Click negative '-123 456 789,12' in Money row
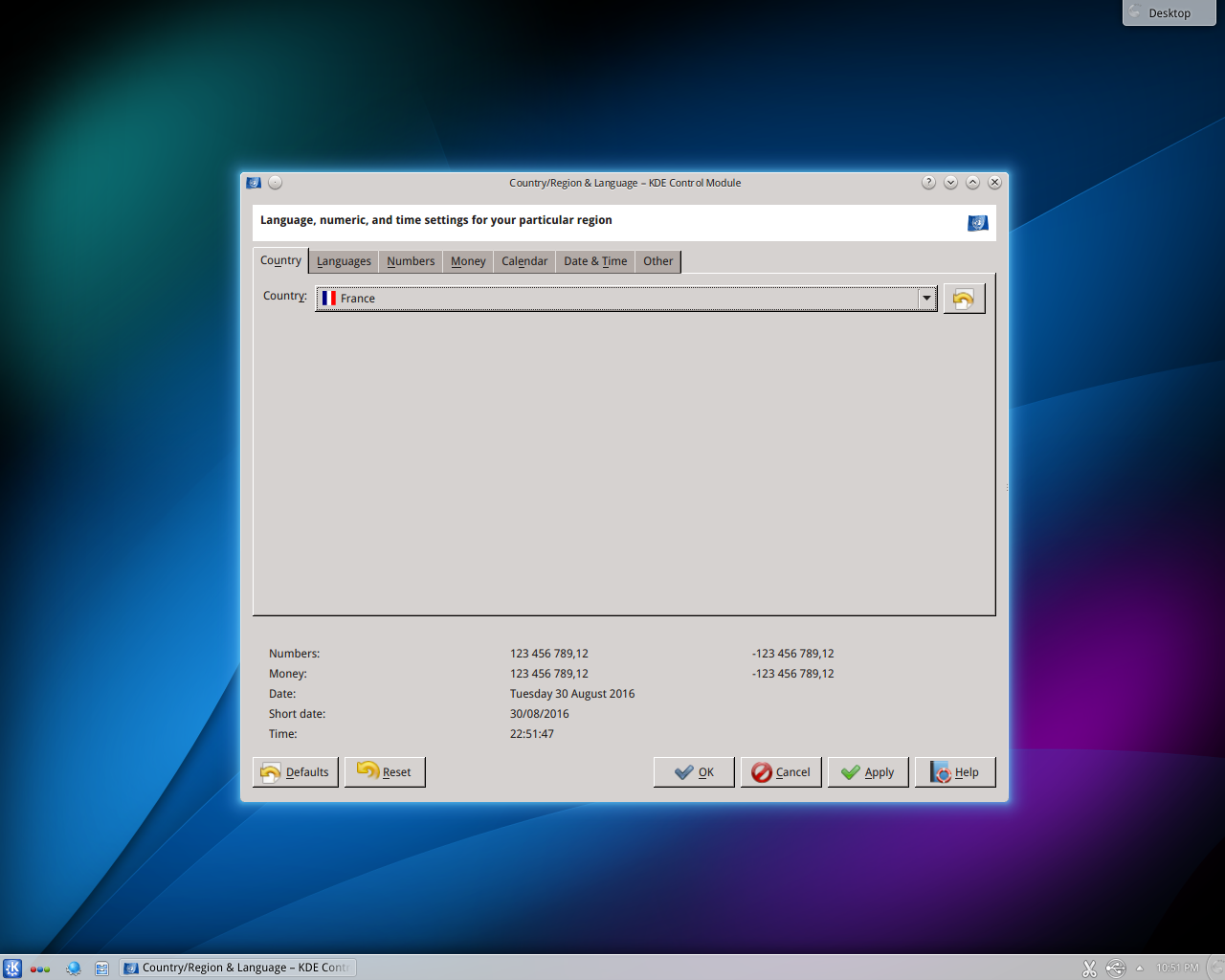Image resolution: width=1225 pixels, height=980 pixels. [793, 674]
